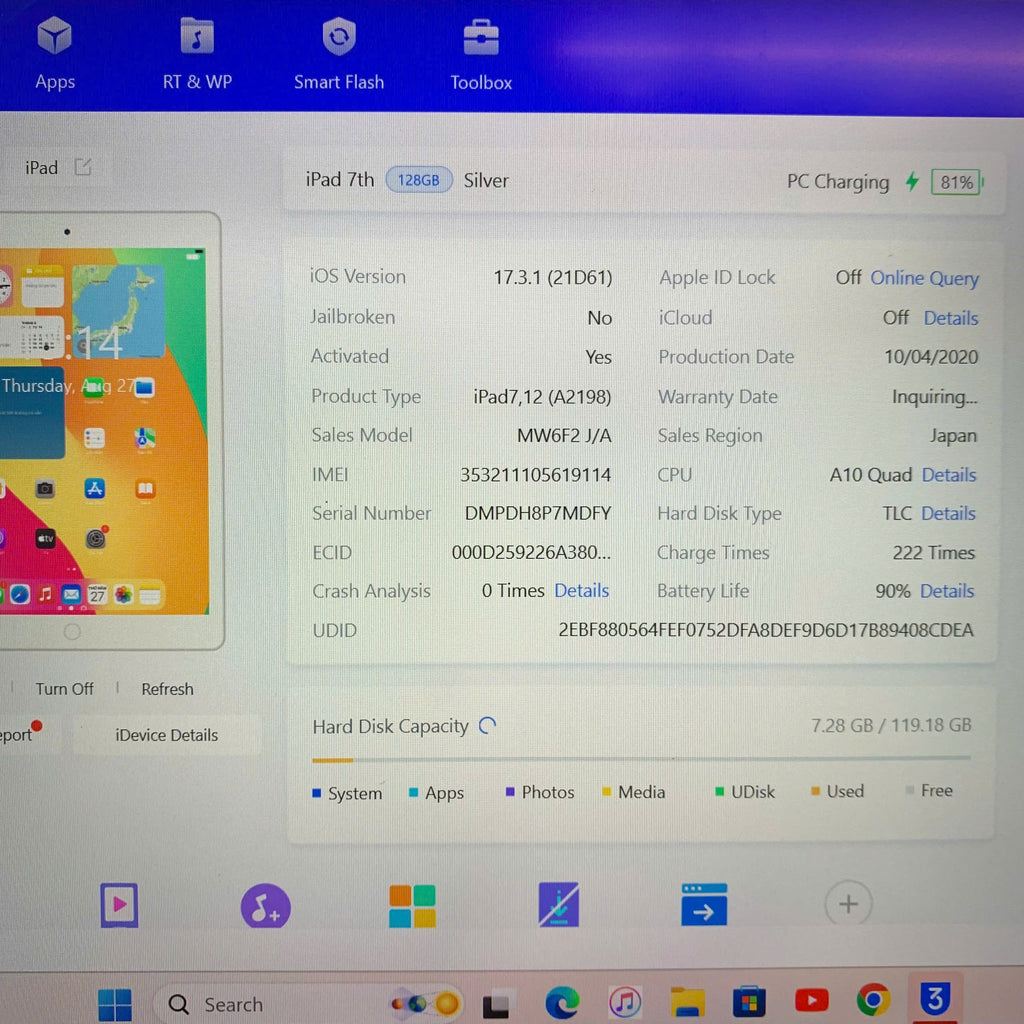Click the 81% battery indicator

coord(957,182)
